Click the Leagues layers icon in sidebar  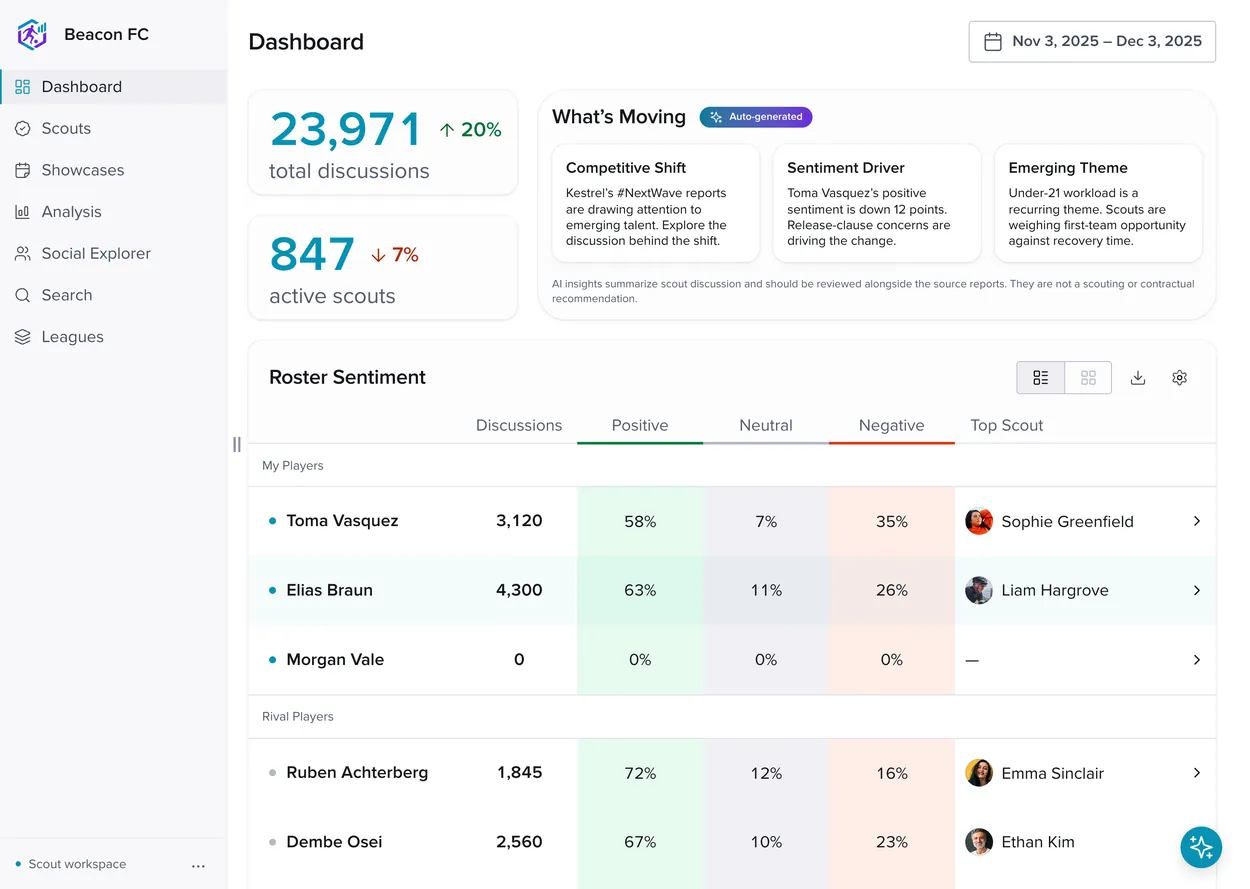(22, 337)
